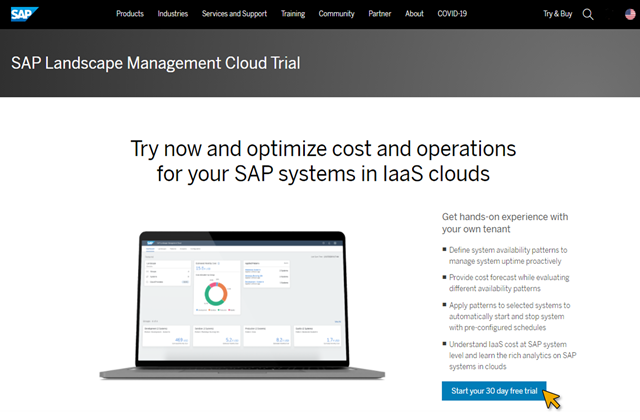640x420 pixels.
Task: Click the laptop dashboard image
Action: point(242,305)
